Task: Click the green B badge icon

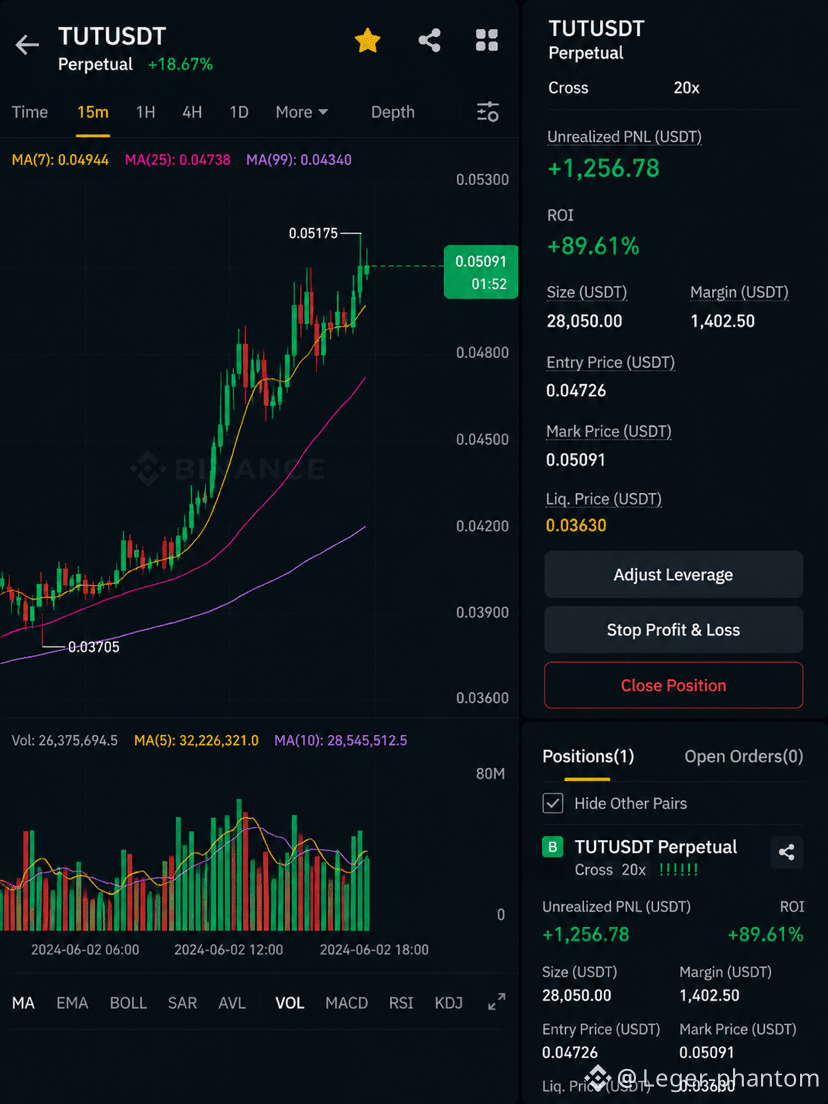Action: pos(553,847)
